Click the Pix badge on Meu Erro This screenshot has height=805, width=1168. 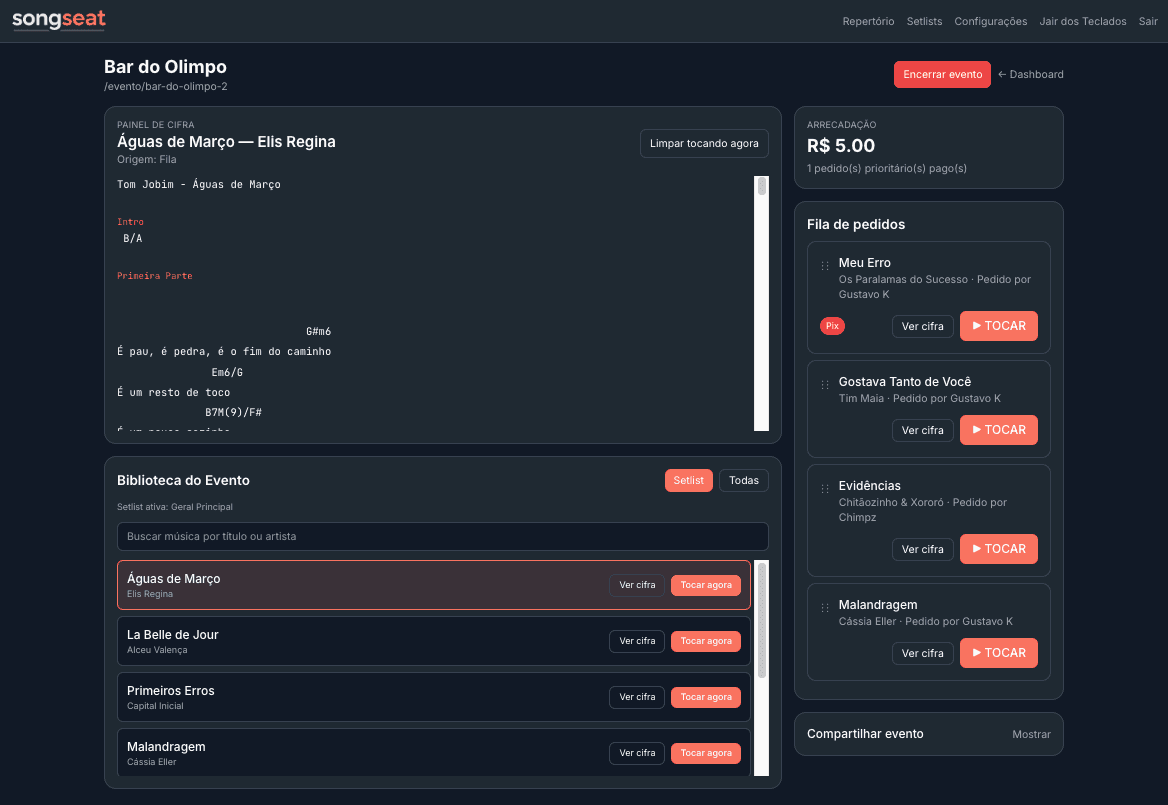[x=832, y=326]
